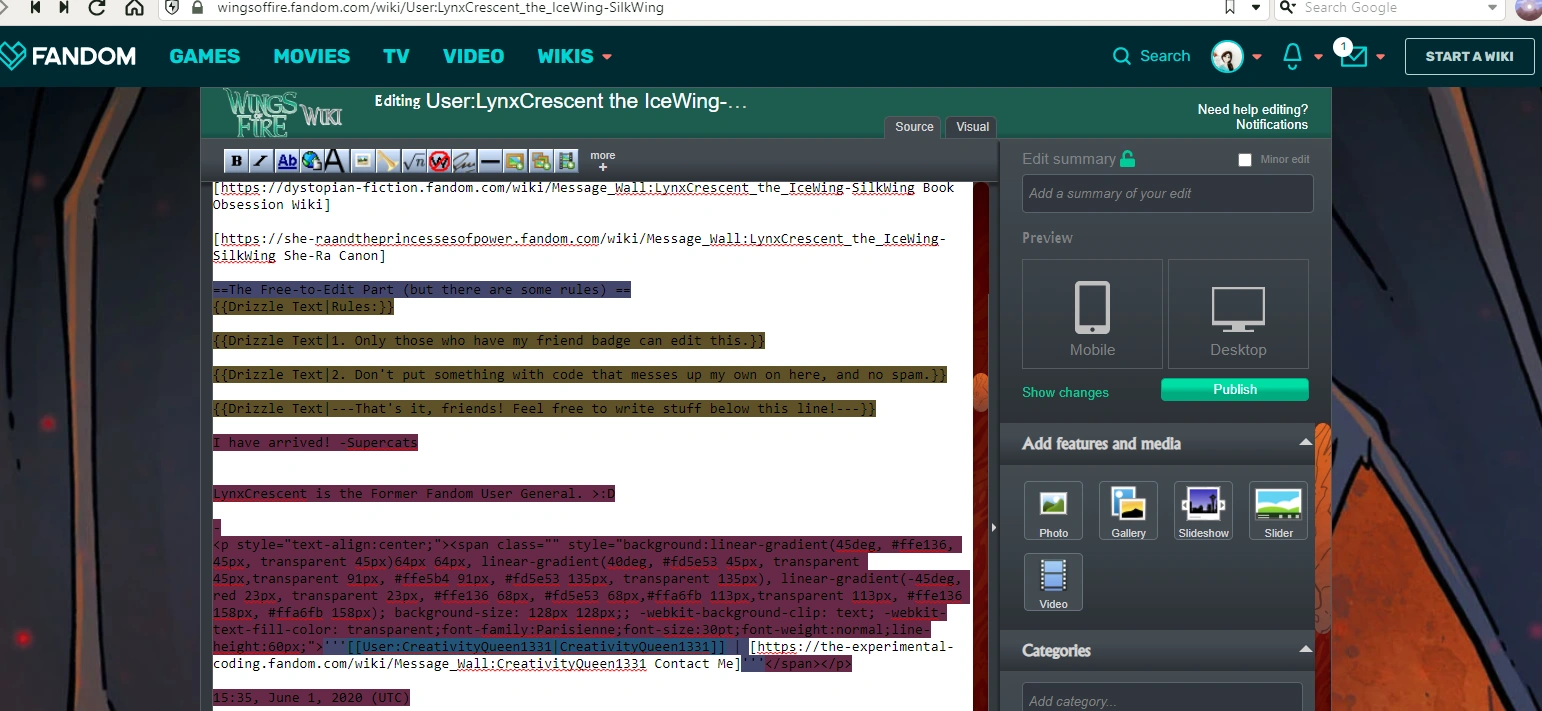Click the Edit summary input field
1542x711 pixels.
(x=1167, y=194)
